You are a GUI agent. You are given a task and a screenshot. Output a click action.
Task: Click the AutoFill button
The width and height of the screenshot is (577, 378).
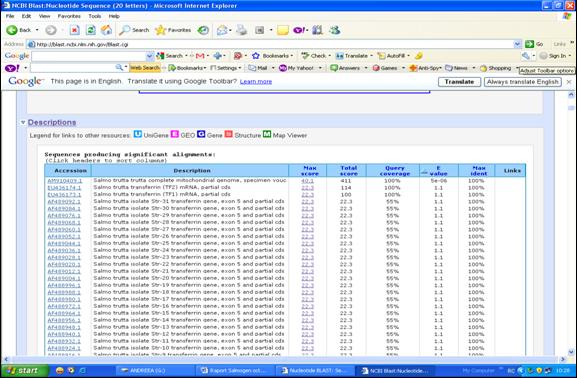[393, 56]
